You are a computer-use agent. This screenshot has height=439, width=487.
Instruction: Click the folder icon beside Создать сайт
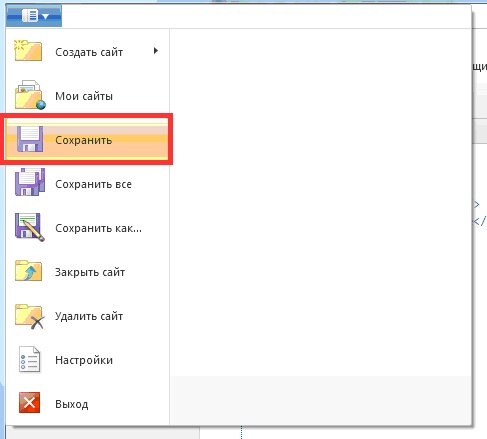28,51
